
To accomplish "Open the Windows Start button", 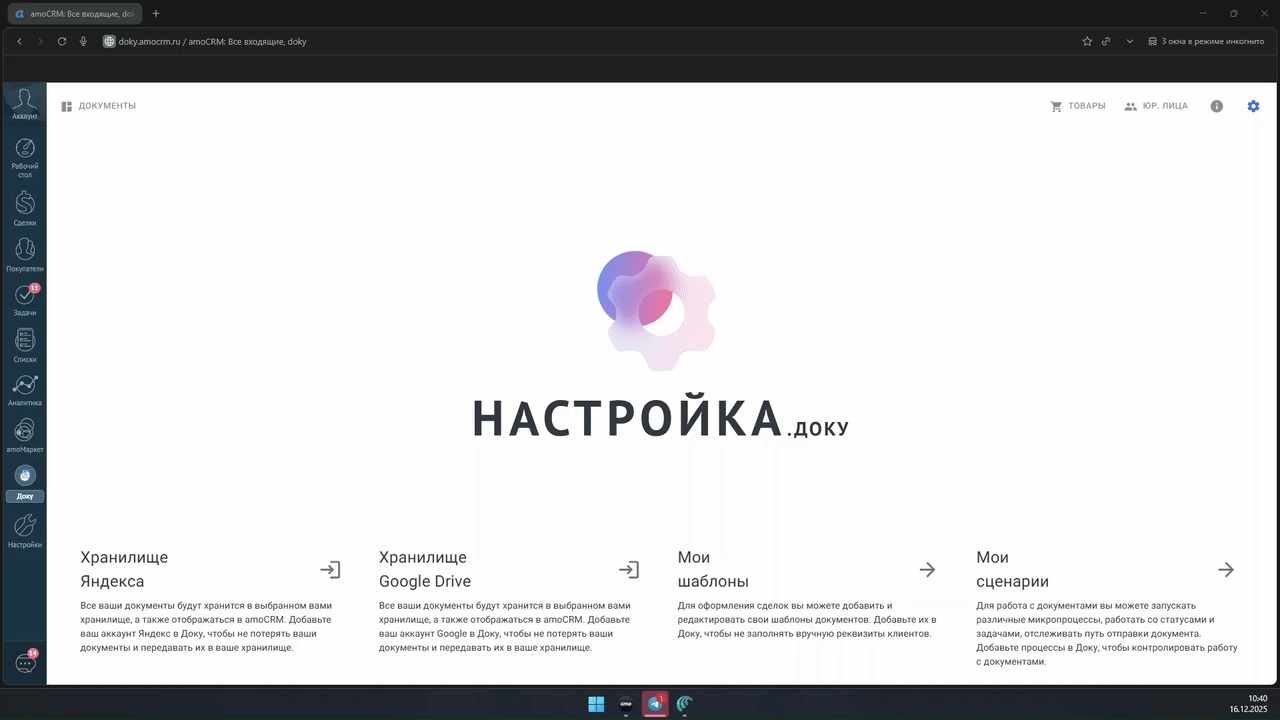I will (596, 704).
